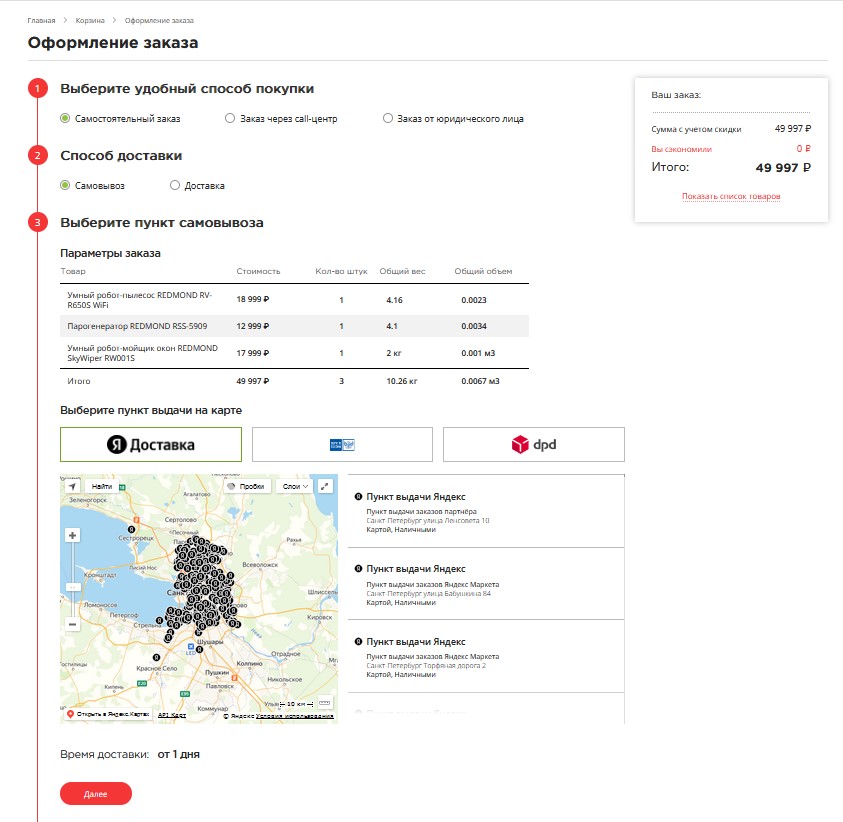Click the Время доставки от 1 дня text

click(130, 754)
